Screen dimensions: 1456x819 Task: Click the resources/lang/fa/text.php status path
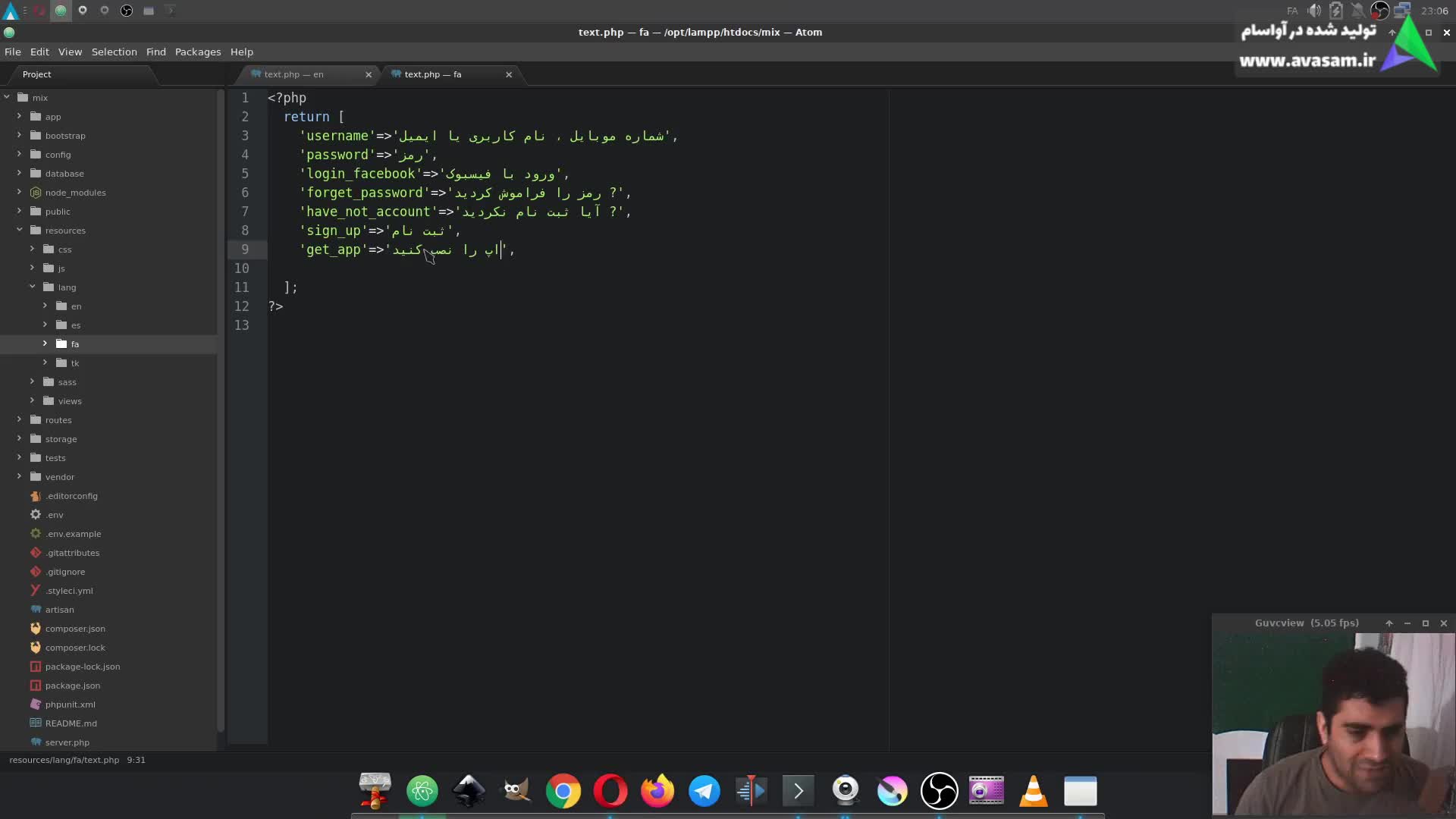point(64,760)
